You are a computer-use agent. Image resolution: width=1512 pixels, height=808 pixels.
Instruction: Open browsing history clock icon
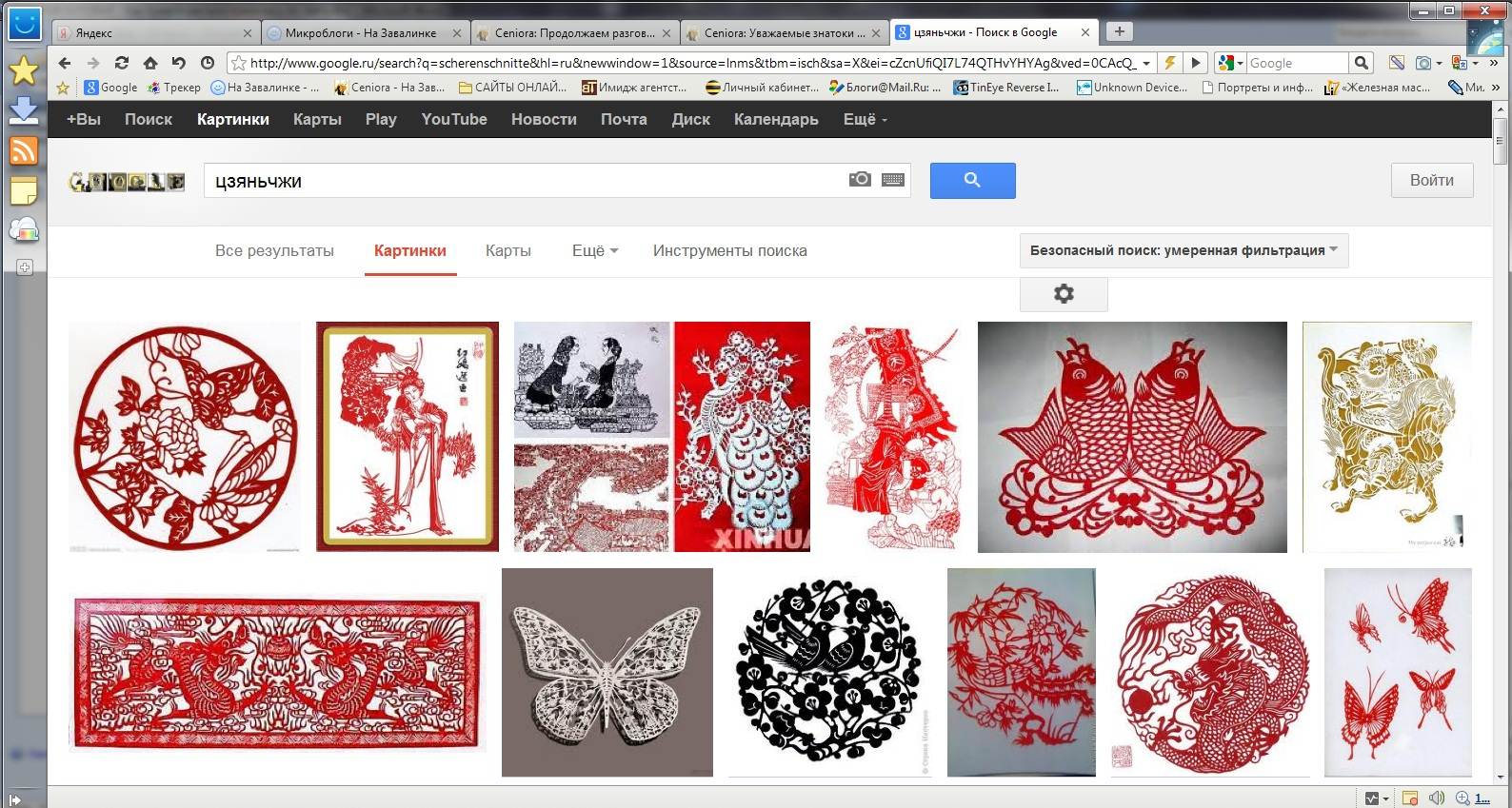point(208,63)
